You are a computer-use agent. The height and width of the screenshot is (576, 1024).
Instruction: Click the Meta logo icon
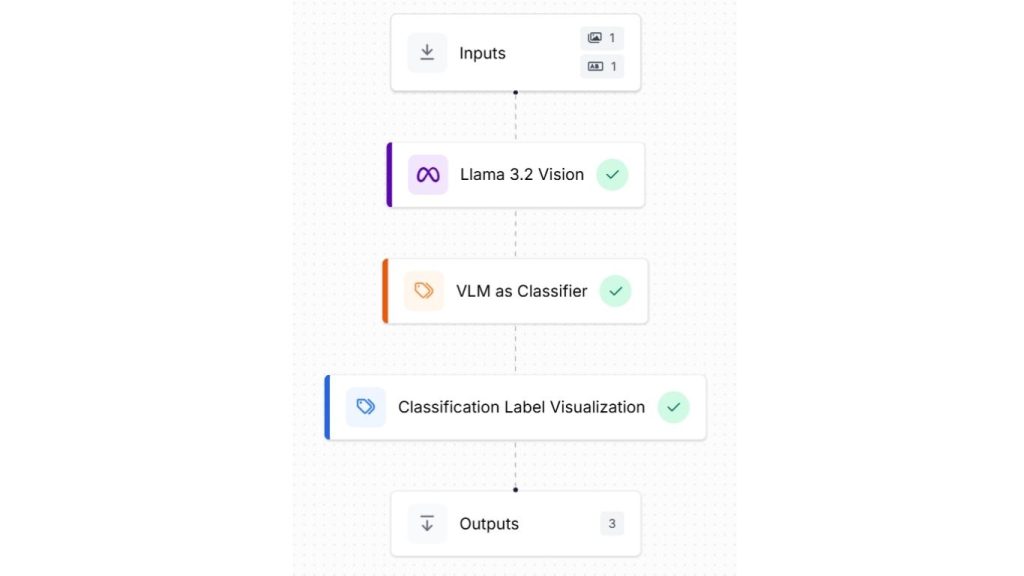428,175
